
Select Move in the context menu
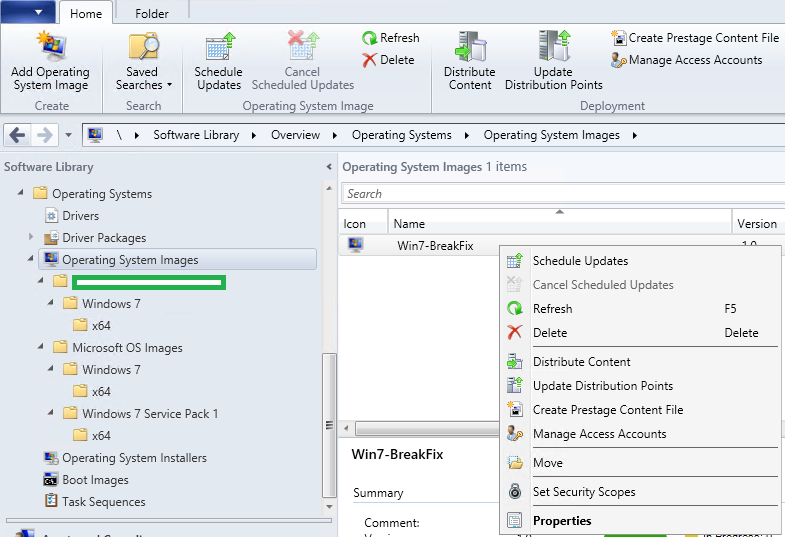548,463
